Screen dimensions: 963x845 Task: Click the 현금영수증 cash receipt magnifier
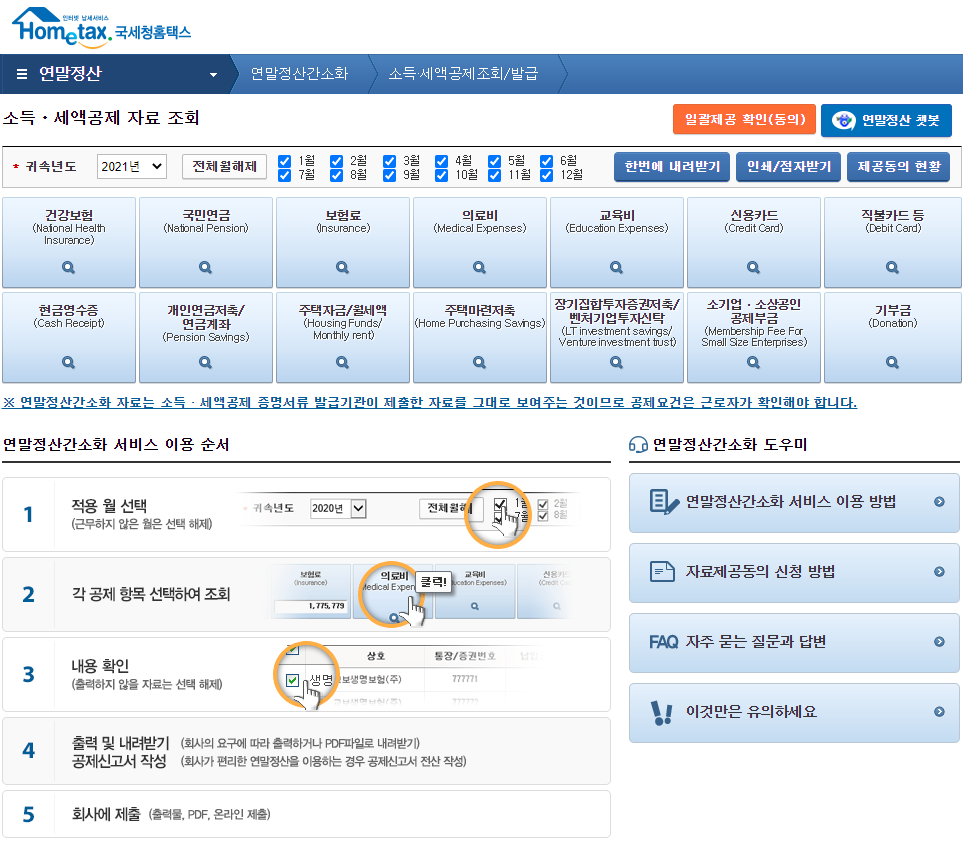point(68,363)
